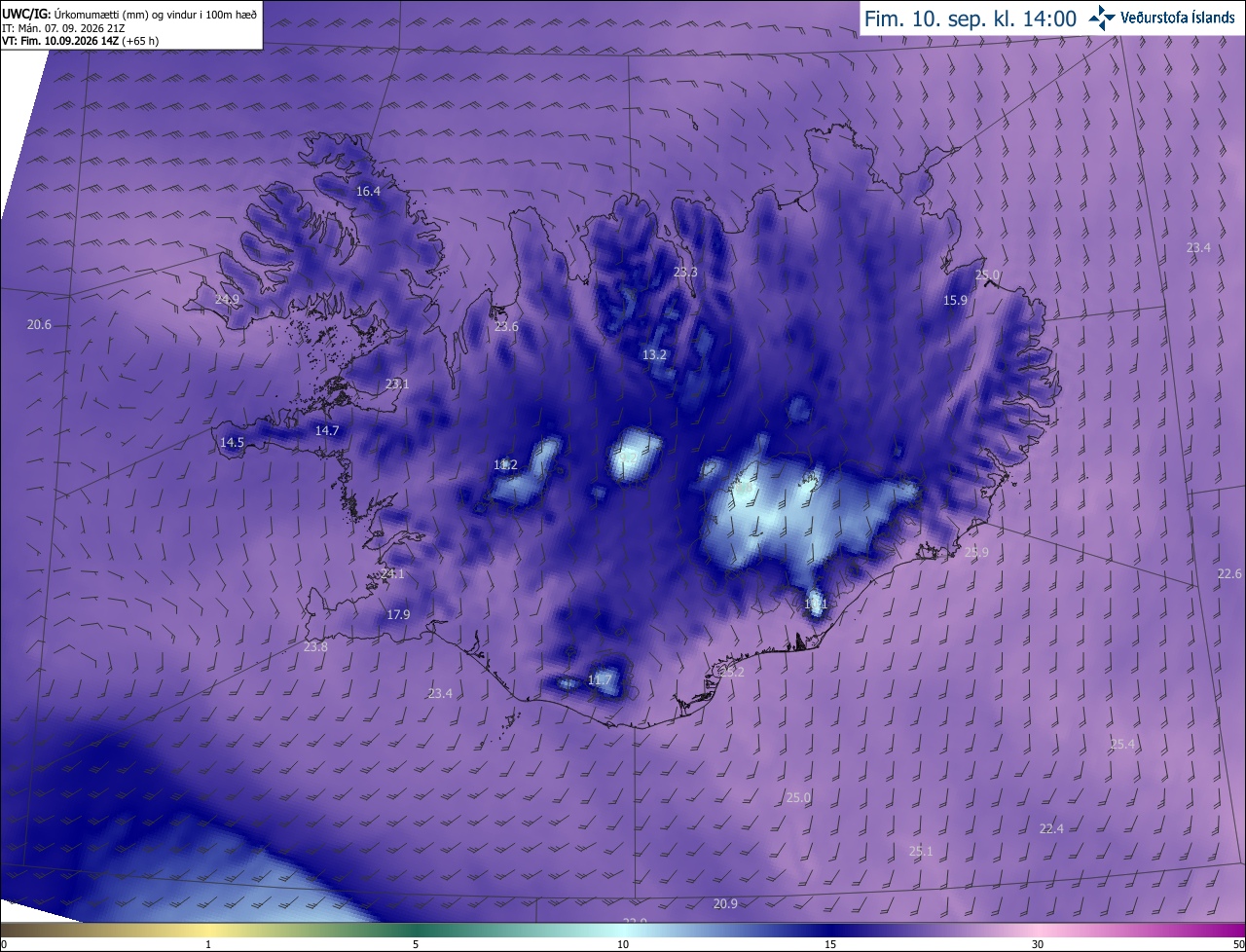
Task: Click the Veðurstofa Íslands text label
Action: coord(1178,18)
